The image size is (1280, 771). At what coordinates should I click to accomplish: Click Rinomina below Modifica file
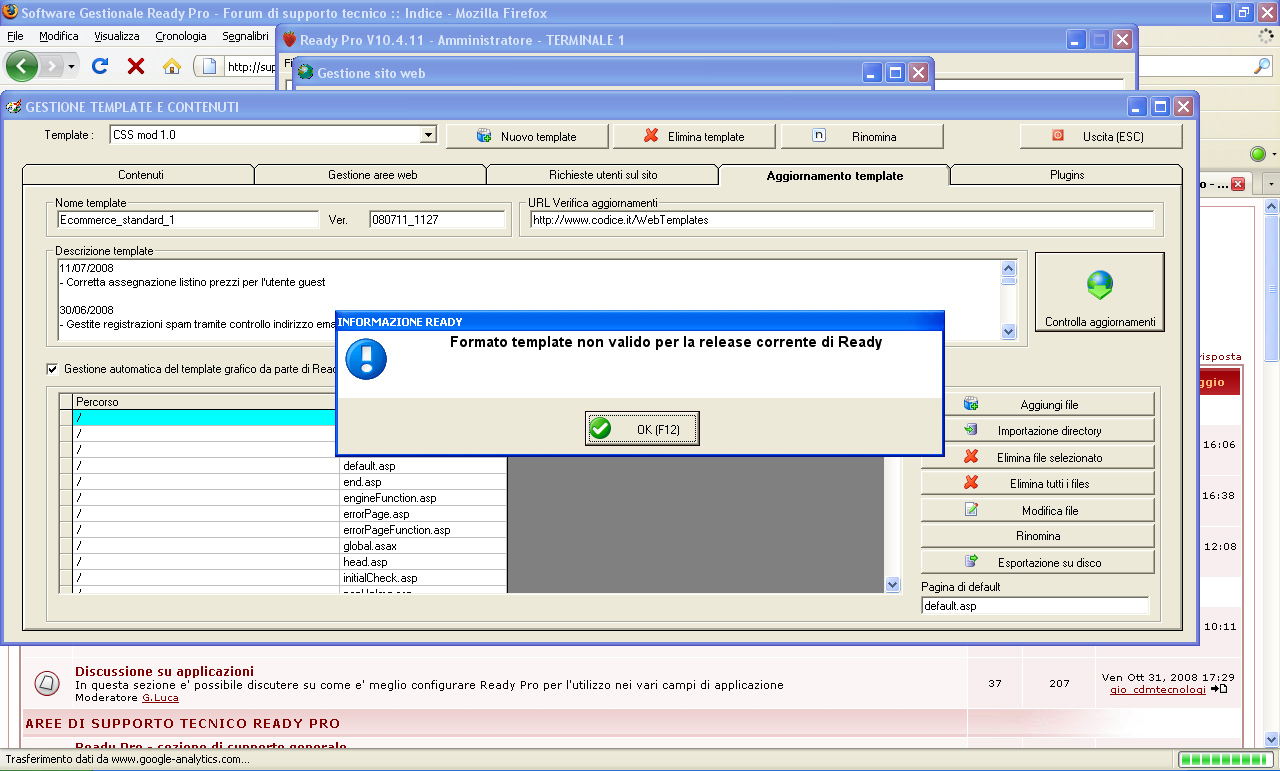click(1038, 536)
